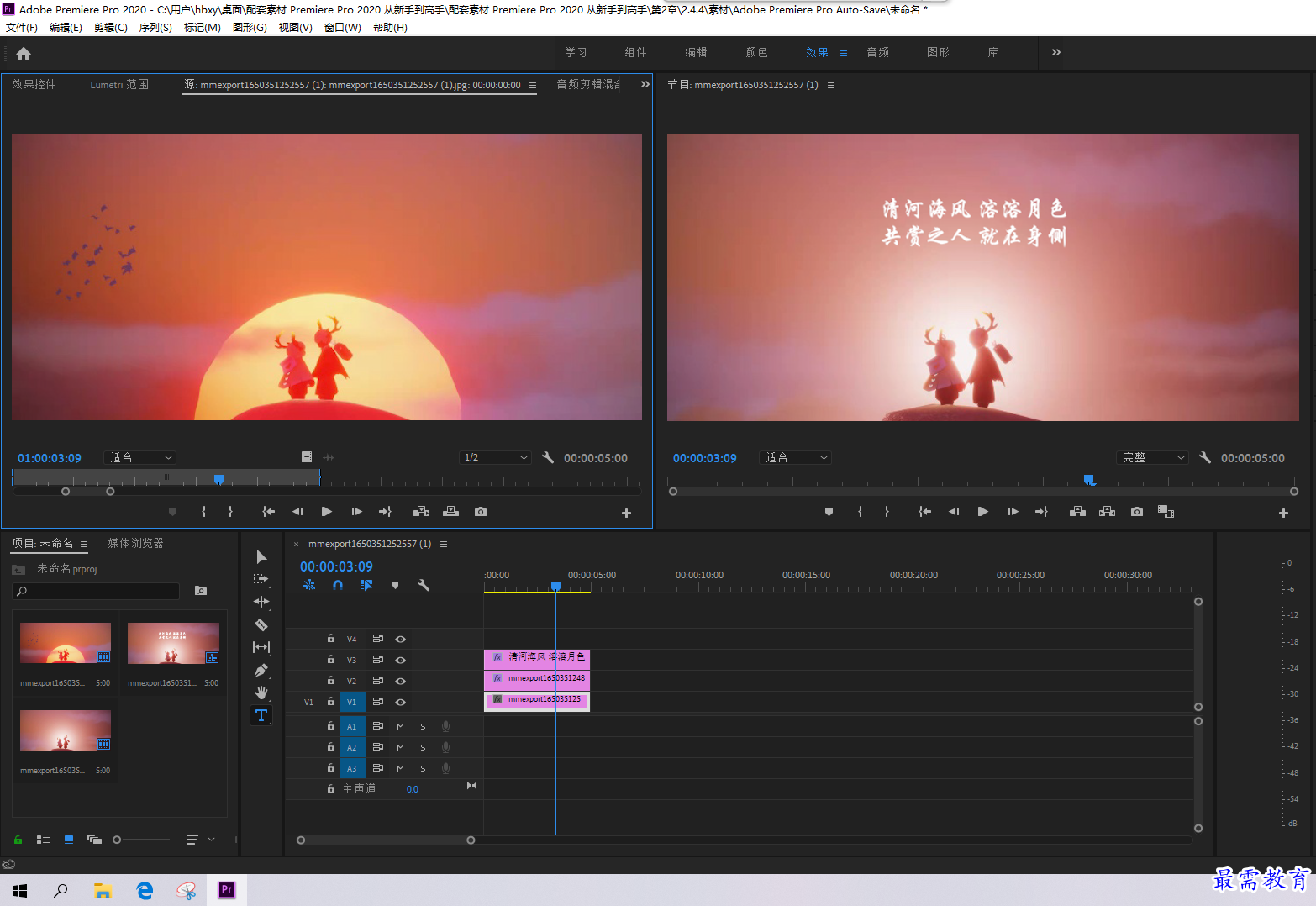Viewport: 1316px width, 906px height.
Task: Add marker in the timeline header
Action: pyautogui.click(x=395, y=585)
